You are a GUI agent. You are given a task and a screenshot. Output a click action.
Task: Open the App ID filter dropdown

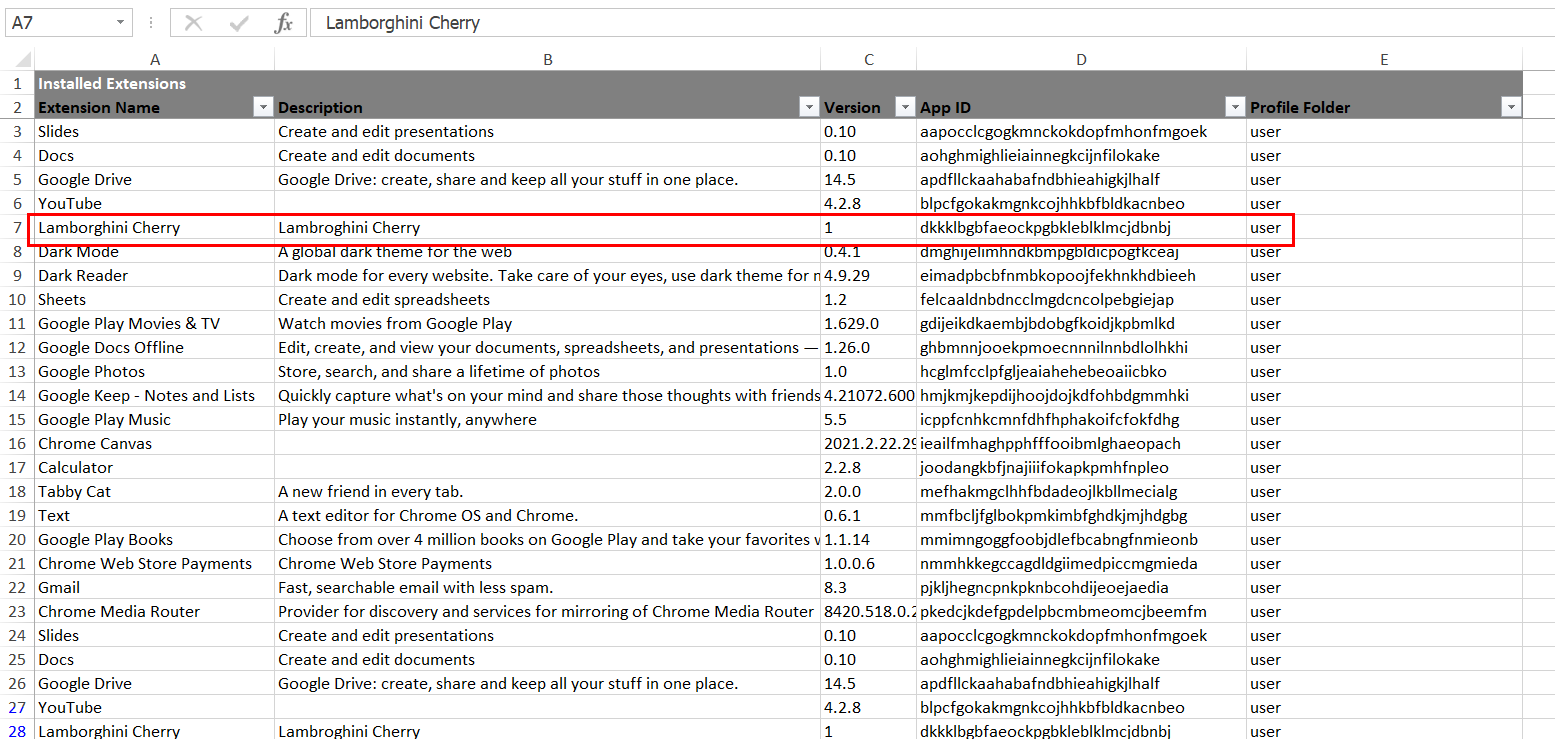[x=1235, y=107]
